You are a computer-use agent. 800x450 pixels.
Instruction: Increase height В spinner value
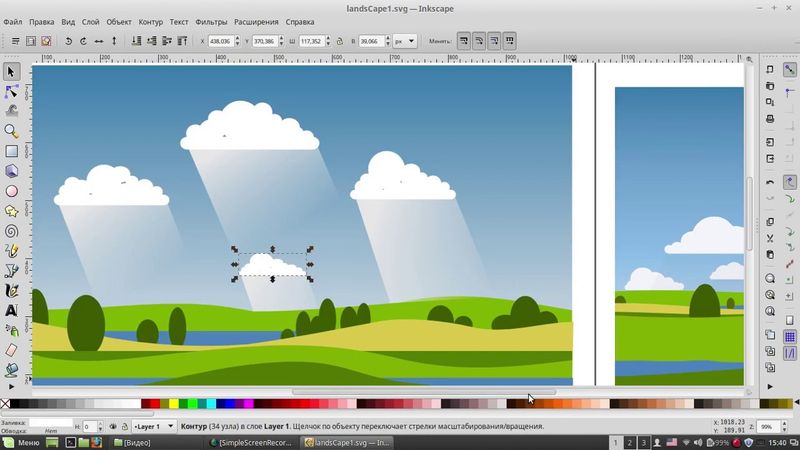click(388, 38)
